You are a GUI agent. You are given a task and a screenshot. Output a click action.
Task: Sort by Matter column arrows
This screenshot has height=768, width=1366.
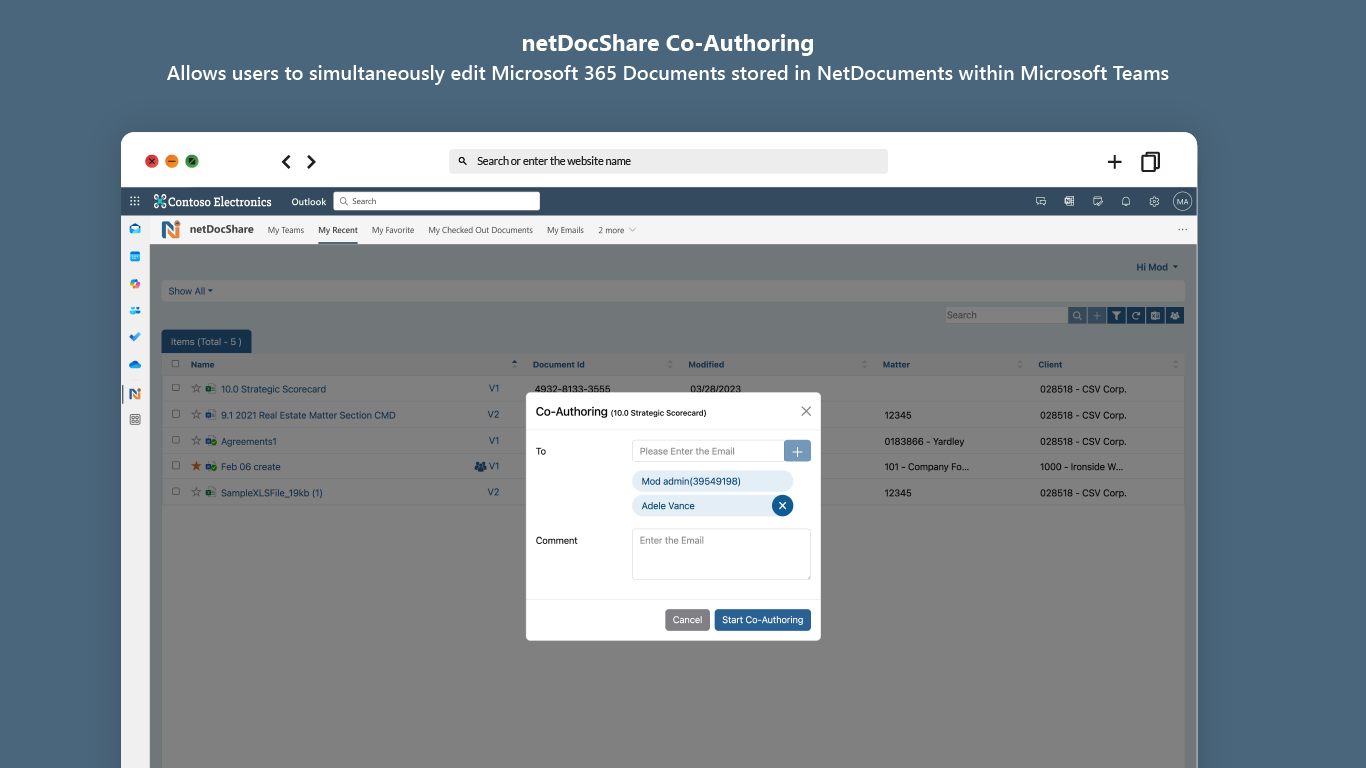point(1020,364)
